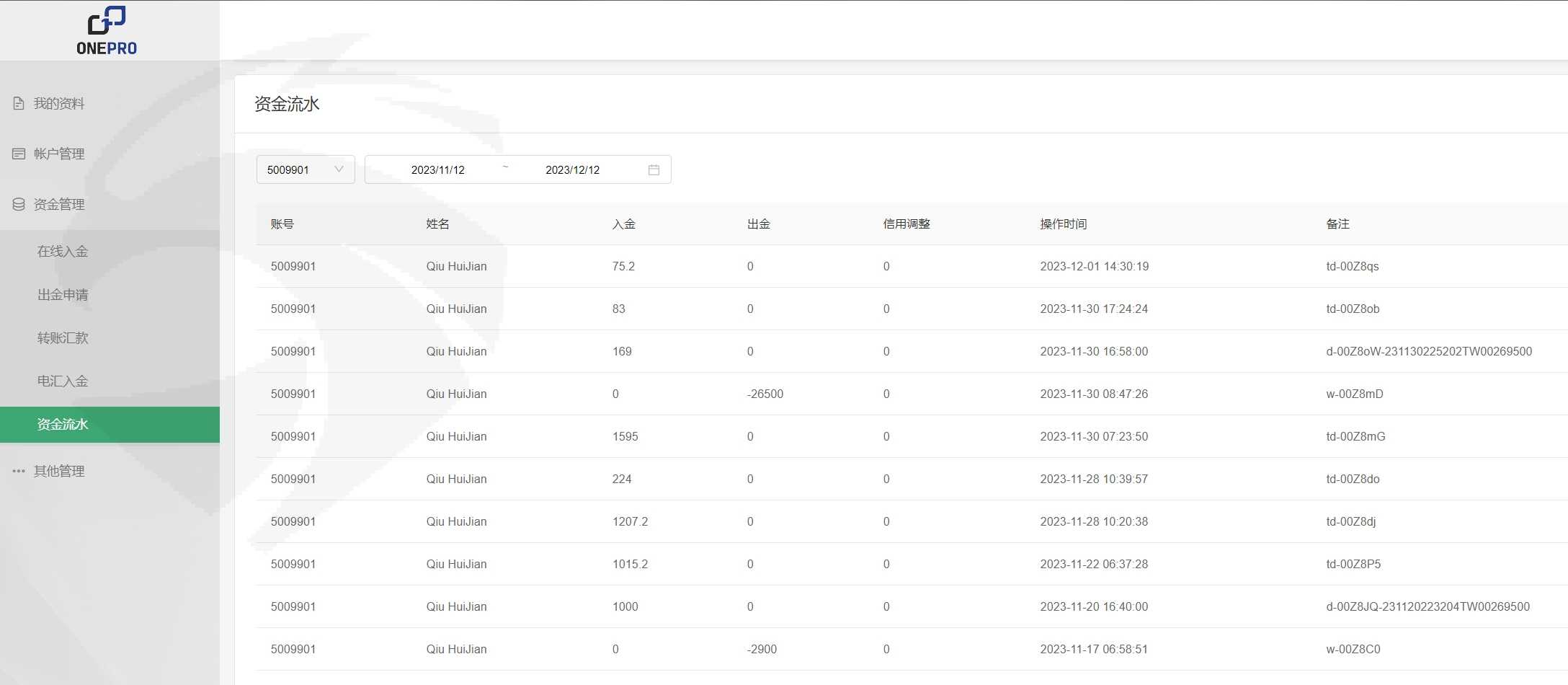Viewport: 1568px width, 685px height.
Task: Select 电汇入金 in the sidebar
Action: [63, 381]
